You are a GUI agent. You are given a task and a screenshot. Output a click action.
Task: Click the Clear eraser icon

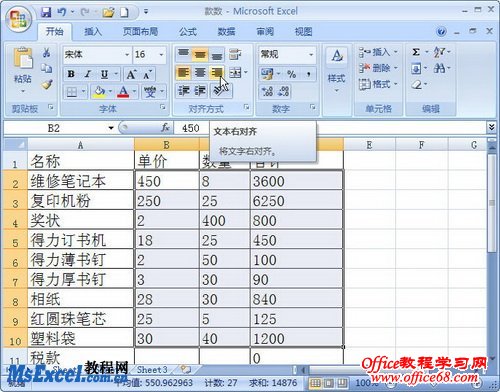tap(417, 85)
